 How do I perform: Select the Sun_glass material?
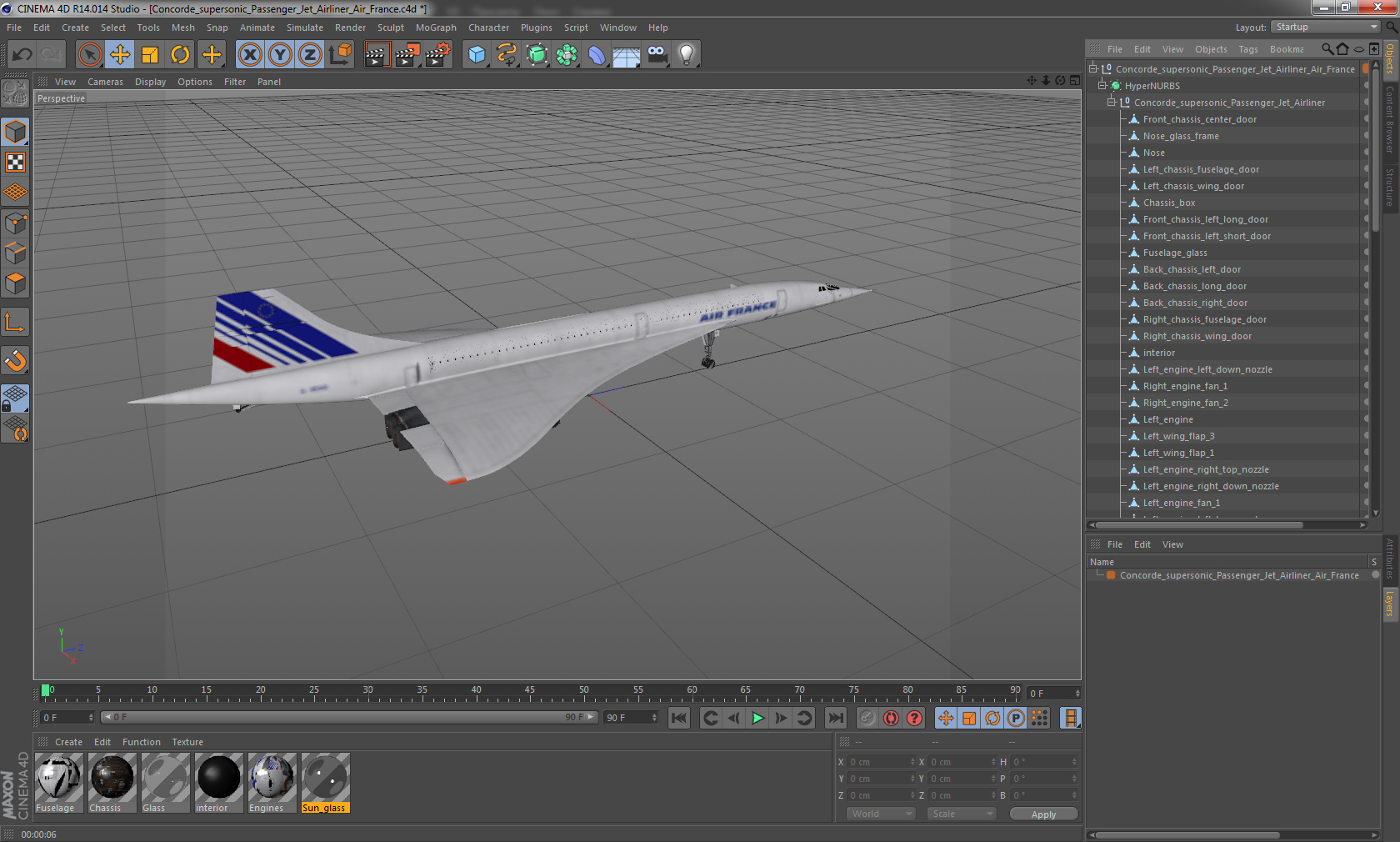325,782
